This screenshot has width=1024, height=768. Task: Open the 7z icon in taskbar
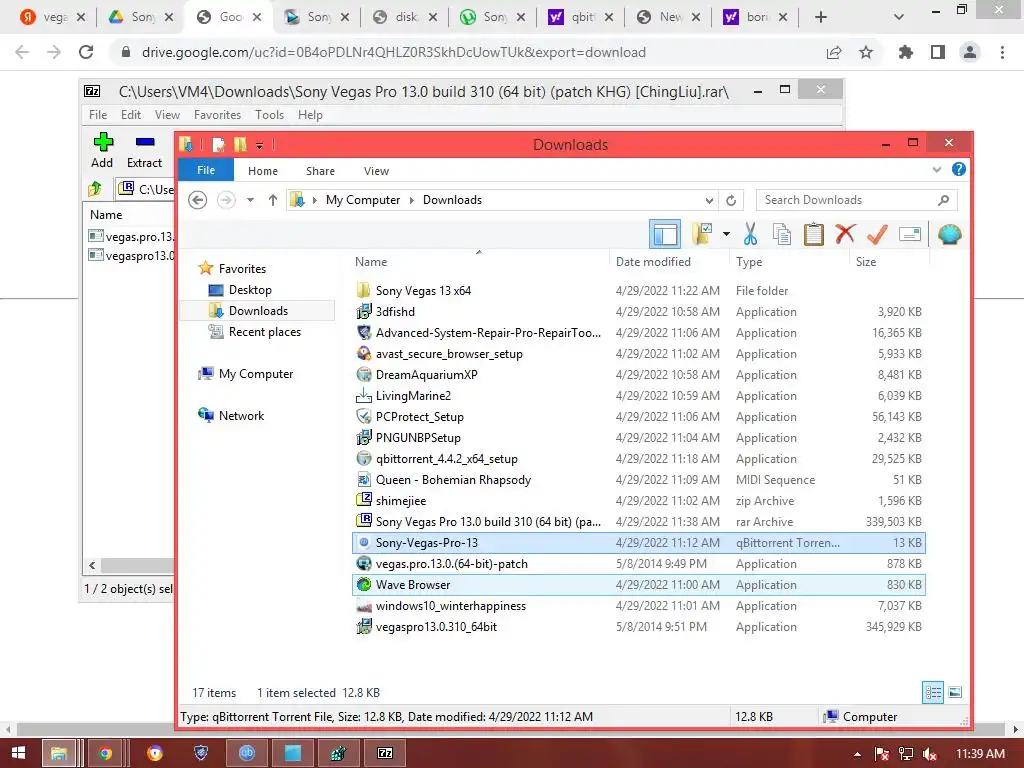click(385, 753)
